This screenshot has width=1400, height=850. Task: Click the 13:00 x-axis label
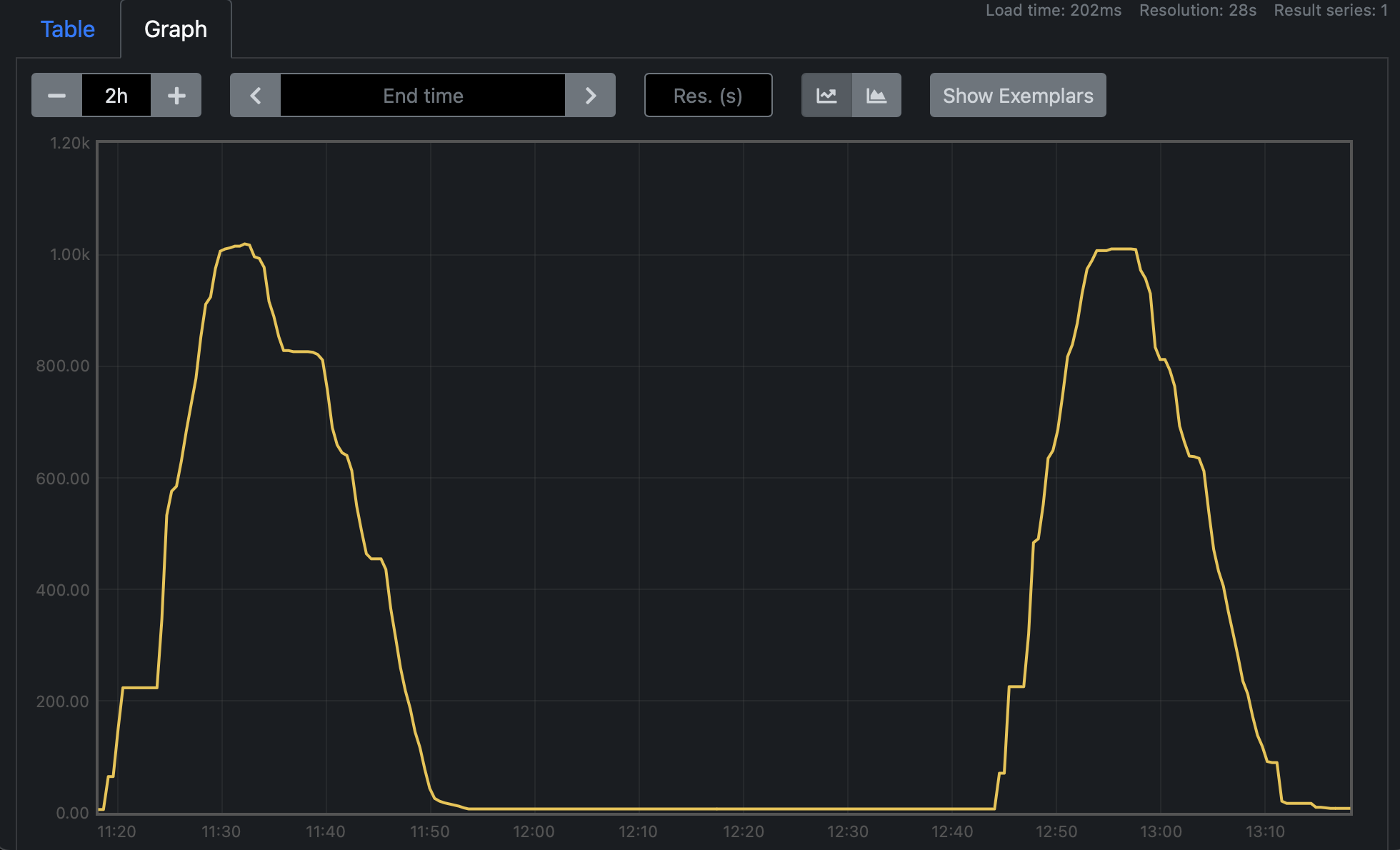[x=1161, y=831]
